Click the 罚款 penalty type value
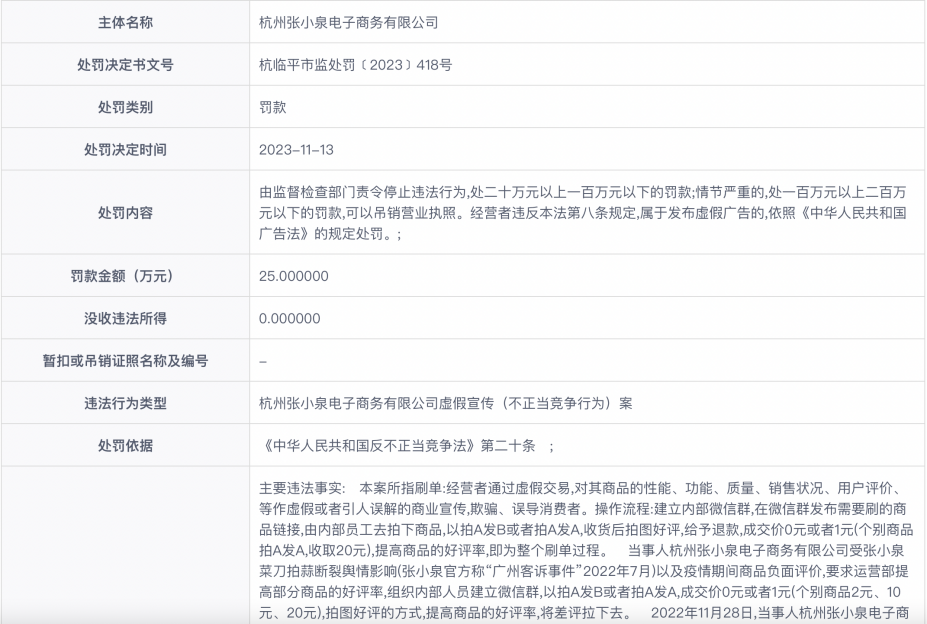Screen dimensions: 927x624 point(271,107)
